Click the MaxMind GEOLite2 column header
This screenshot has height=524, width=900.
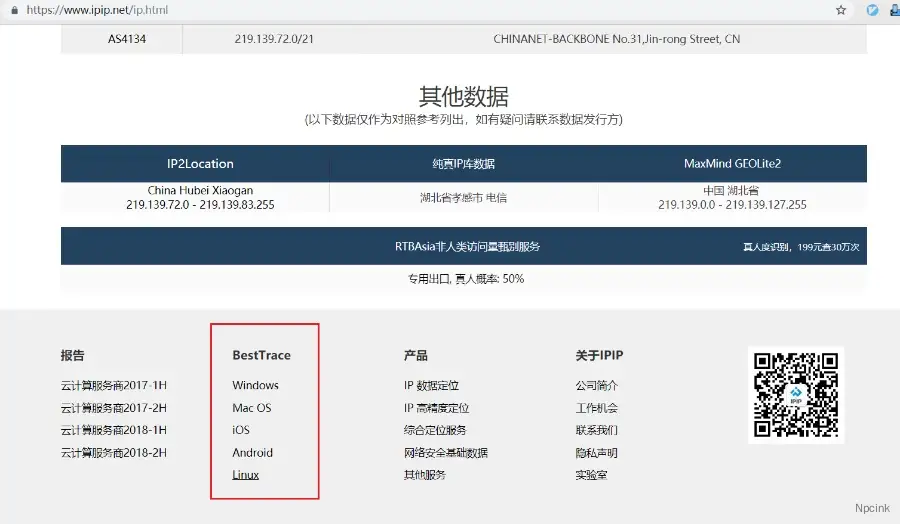732,164
